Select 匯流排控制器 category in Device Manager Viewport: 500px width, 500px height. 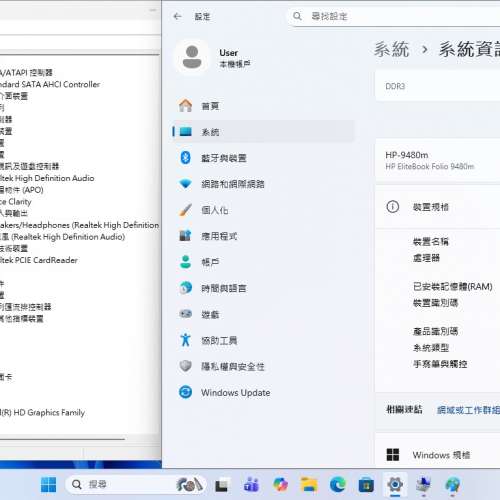pos(26,307)
